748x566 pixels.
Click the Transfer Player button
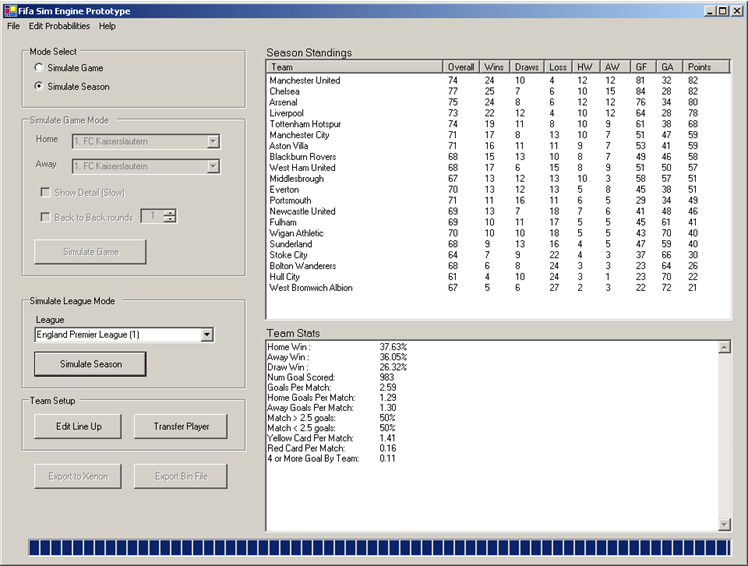point(181,426)
